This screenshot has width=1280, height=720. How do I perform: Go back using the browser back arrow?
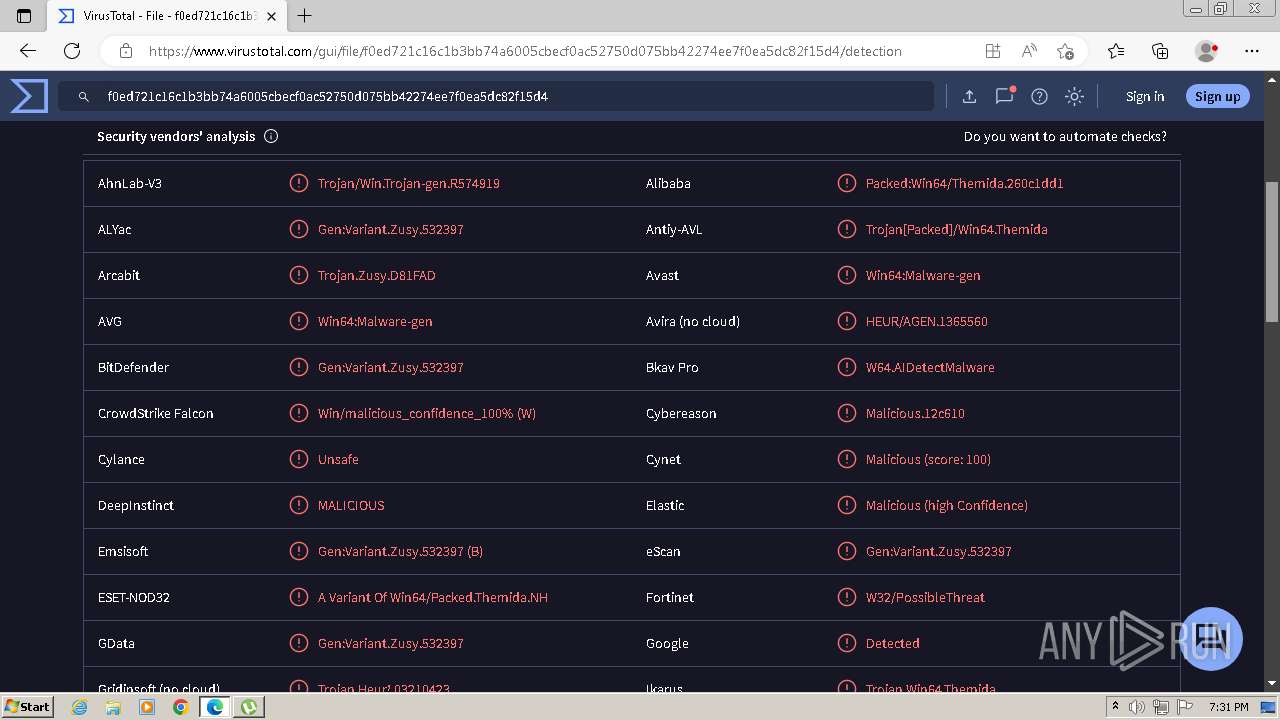click(28, 51)
